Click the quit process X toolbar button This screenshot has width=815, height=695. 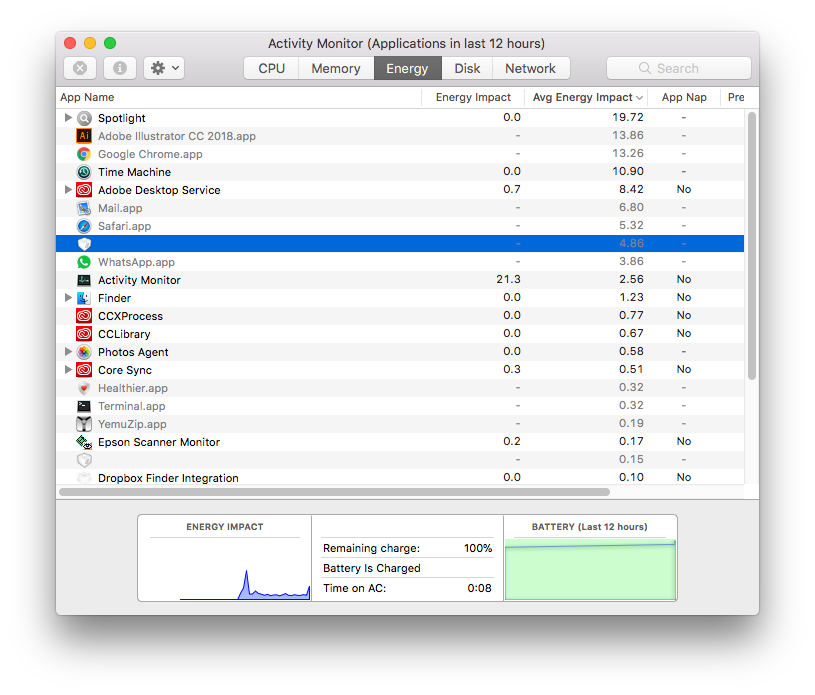[x=80, y=68]
